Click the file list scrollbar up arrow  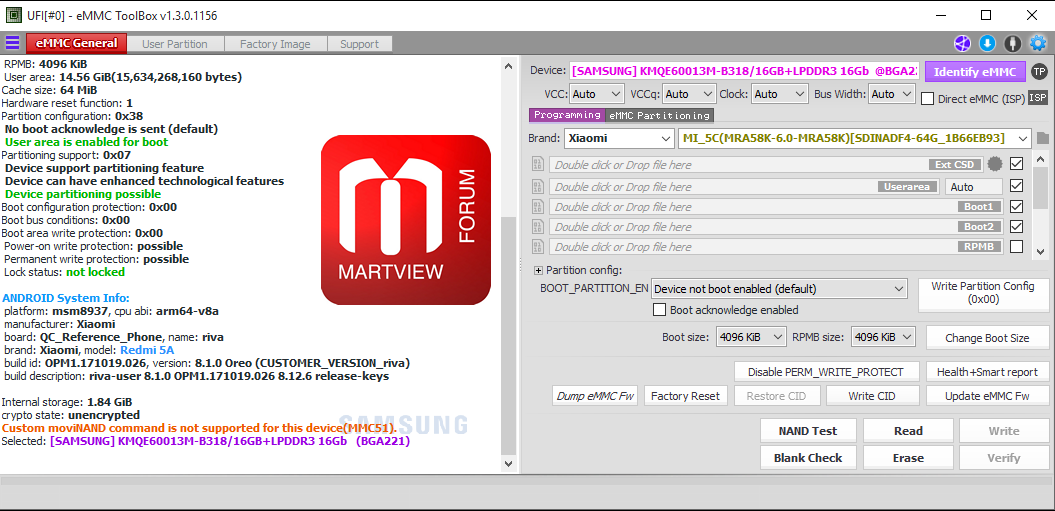(1041, 160)
